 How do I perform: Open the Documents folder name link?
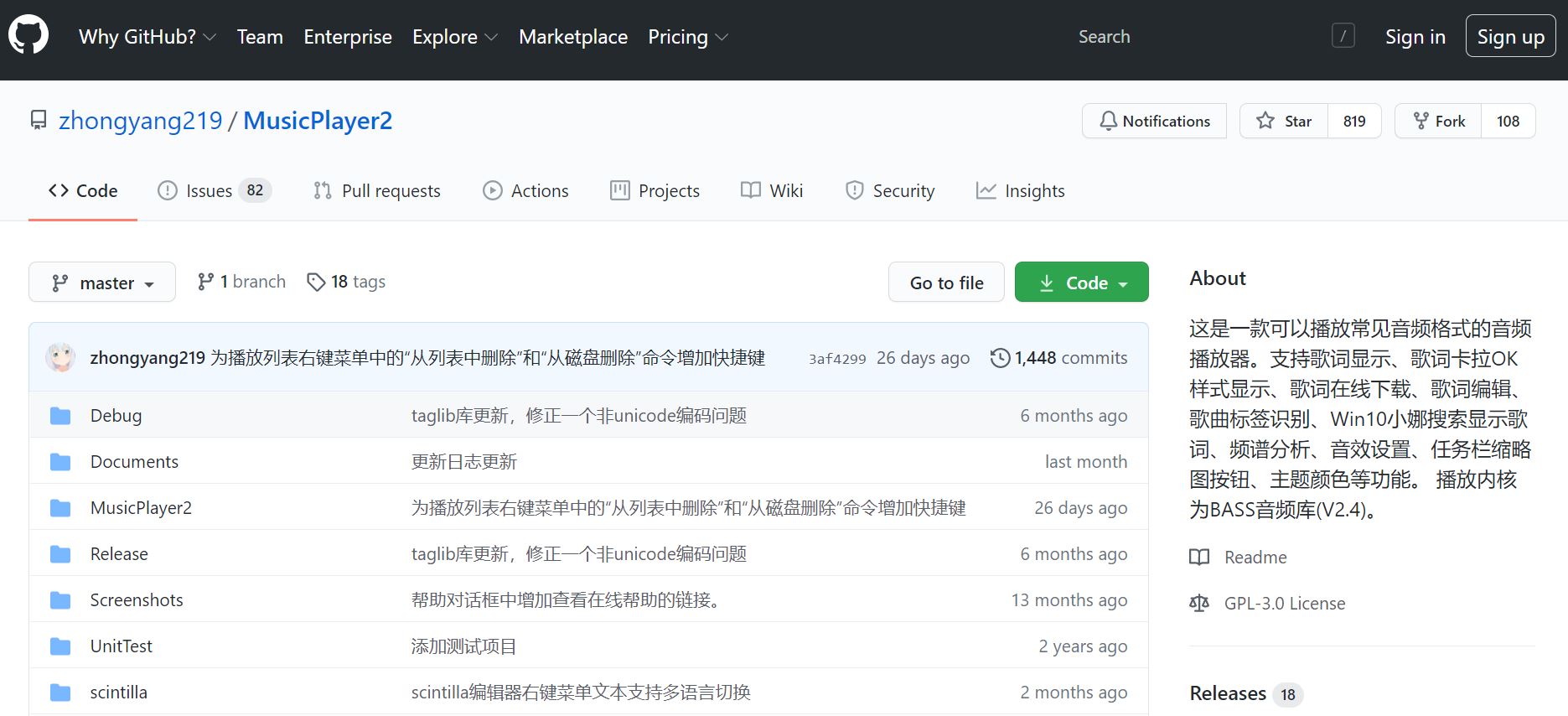[134, 462]
